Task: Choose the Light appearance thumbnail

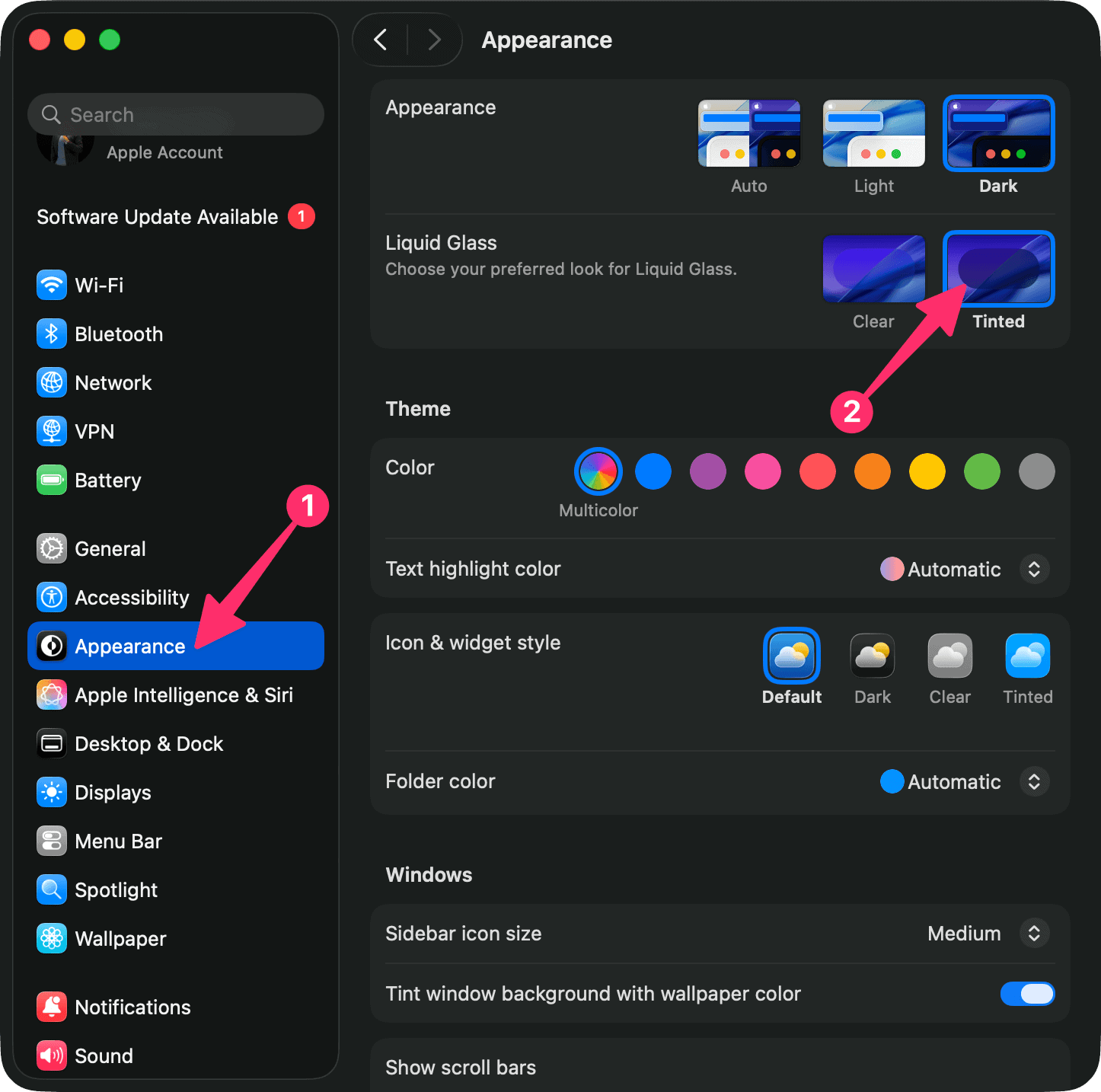Action: tap(874, 133)
